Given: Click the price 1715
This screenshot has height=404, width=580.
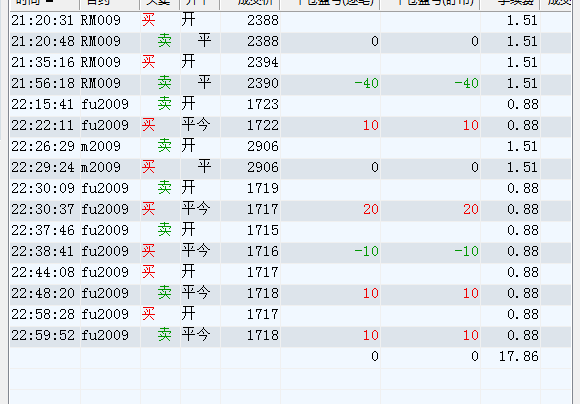Looking at the screenshot, I should pyautogui.click(x=263, y=230).
